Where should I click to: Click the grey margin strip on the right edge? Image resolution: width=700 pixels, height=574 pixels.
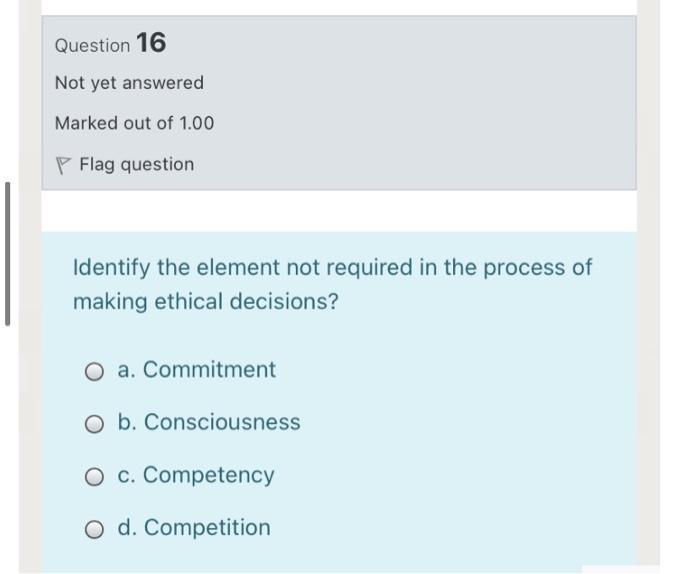tap(648, 300)
